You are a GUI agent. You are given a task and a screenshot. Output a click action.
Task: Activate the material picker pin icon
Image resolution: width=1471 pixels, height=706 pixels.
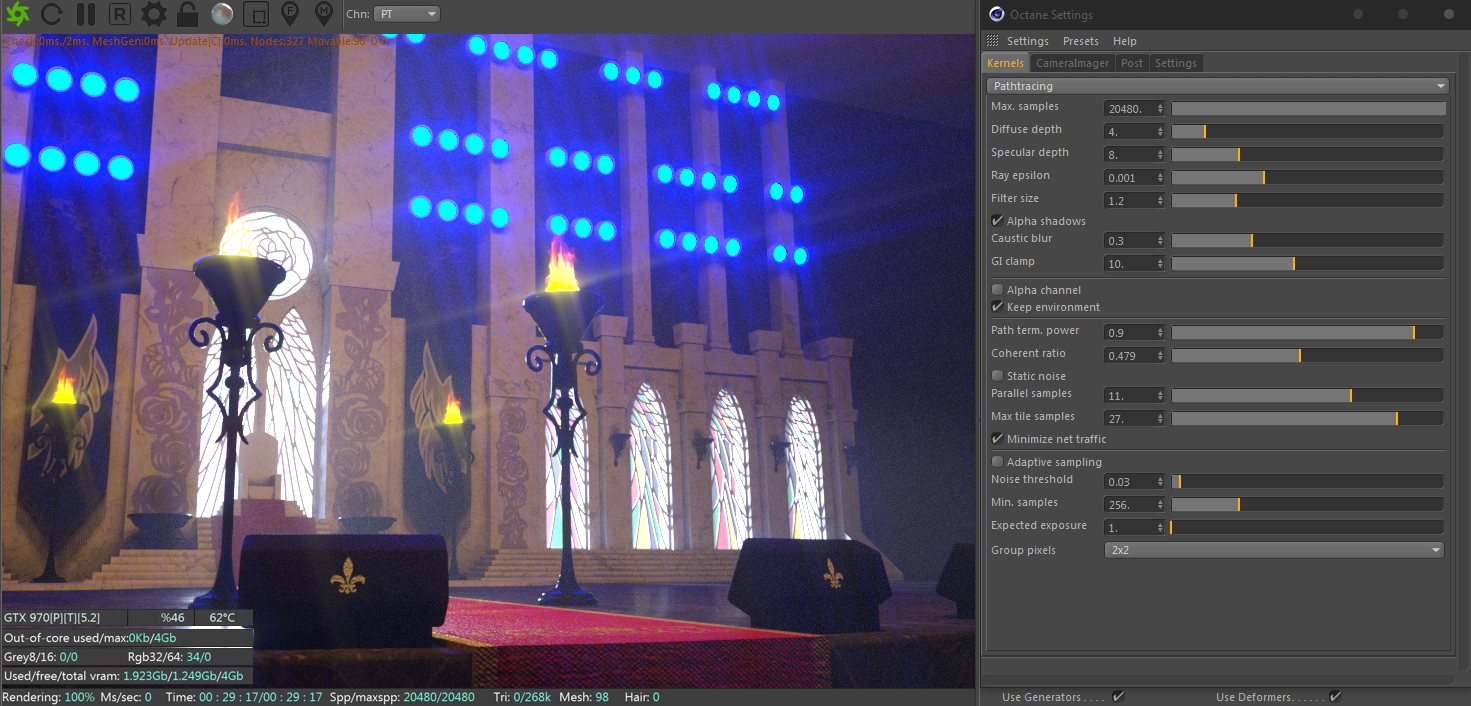(323, 14)
